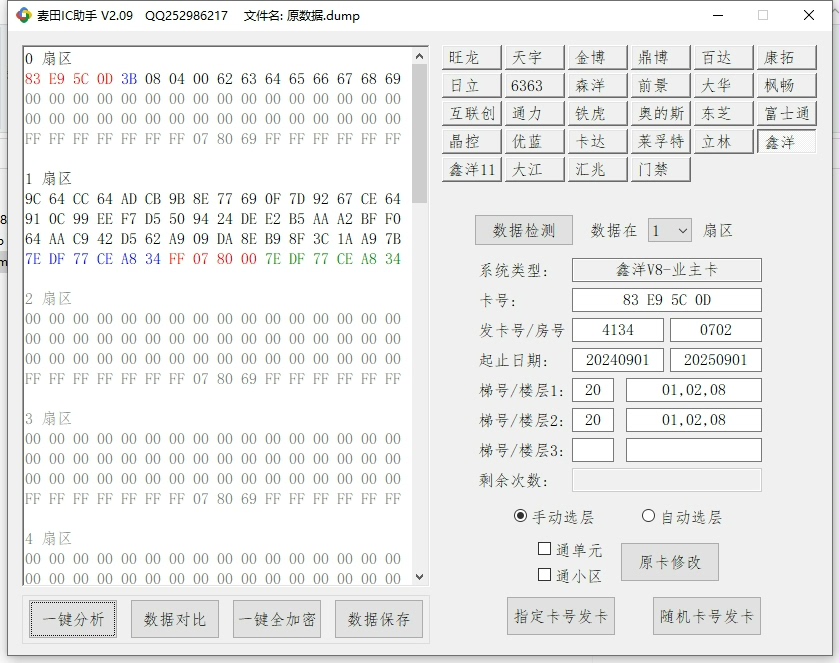Screen dimensions: 840x663
Task: Click the 一键全加密 button
Action: pyautogui.click(x=277, y=619)
